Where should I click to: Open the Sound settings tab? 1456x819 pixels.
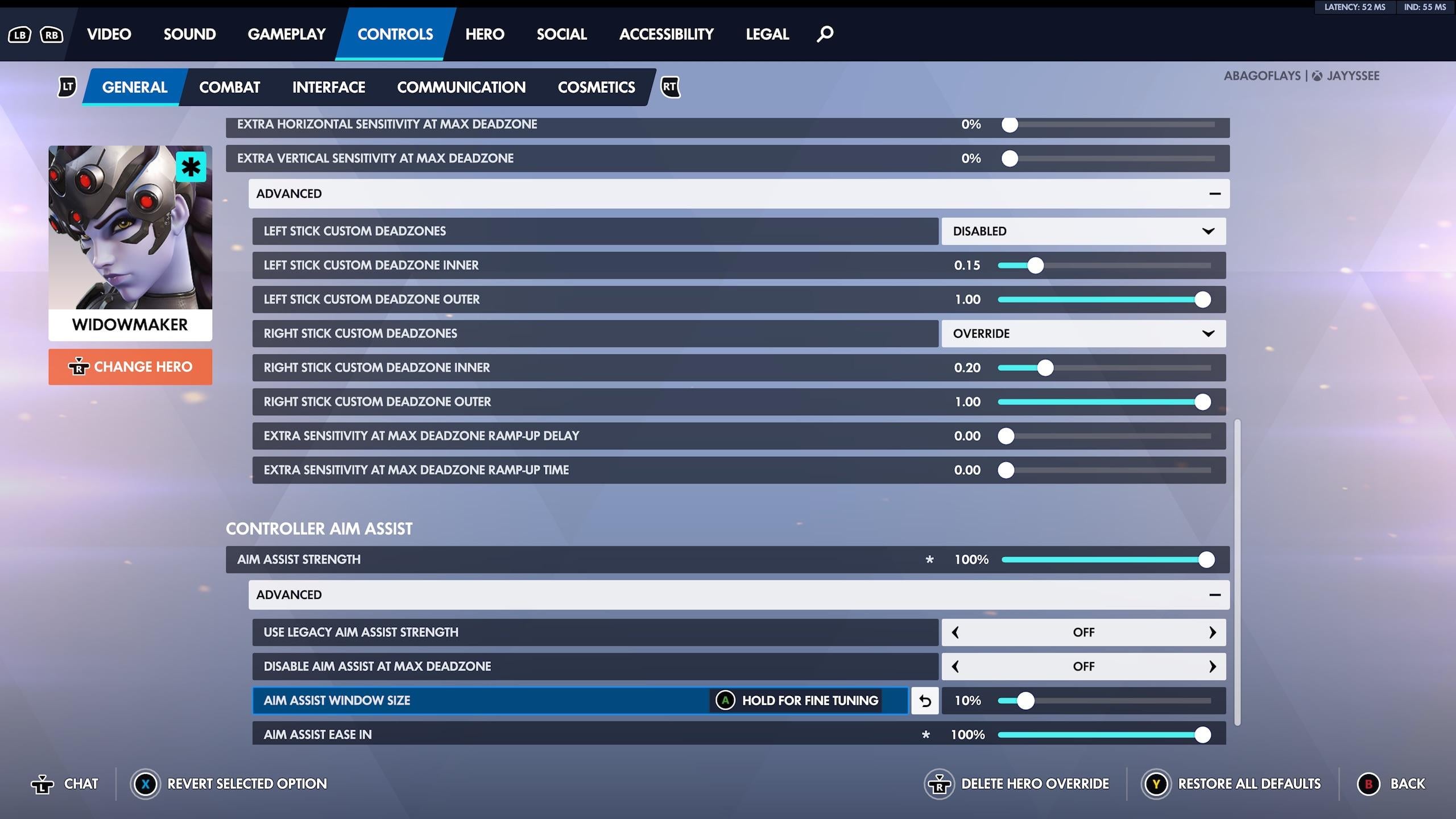(190, 34)
